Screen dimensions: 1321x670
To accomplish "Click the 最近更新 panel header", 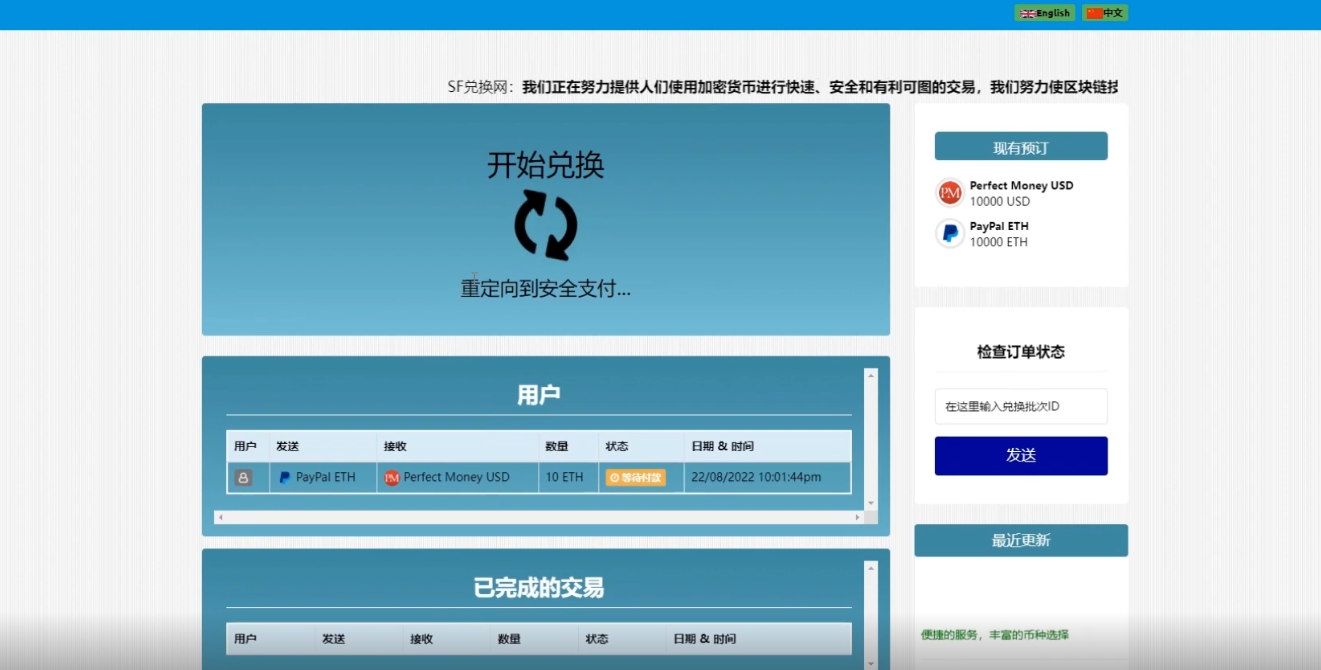I will 1020,540.
